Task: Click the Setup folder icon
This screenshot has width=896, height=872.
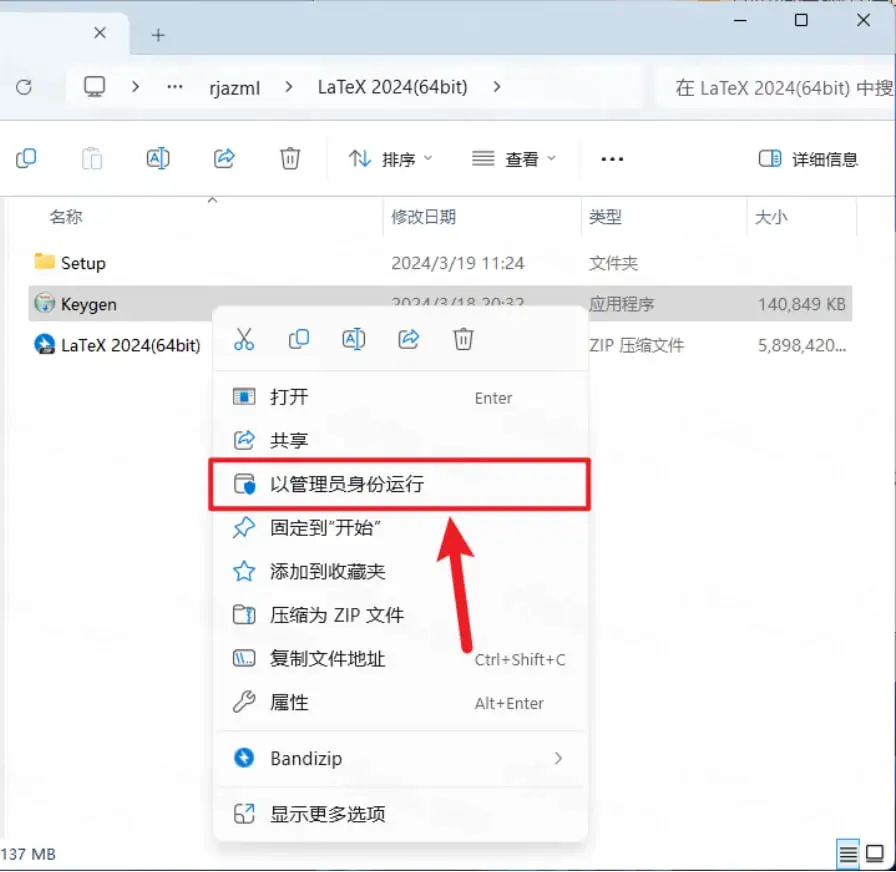Action: (45, 262)
